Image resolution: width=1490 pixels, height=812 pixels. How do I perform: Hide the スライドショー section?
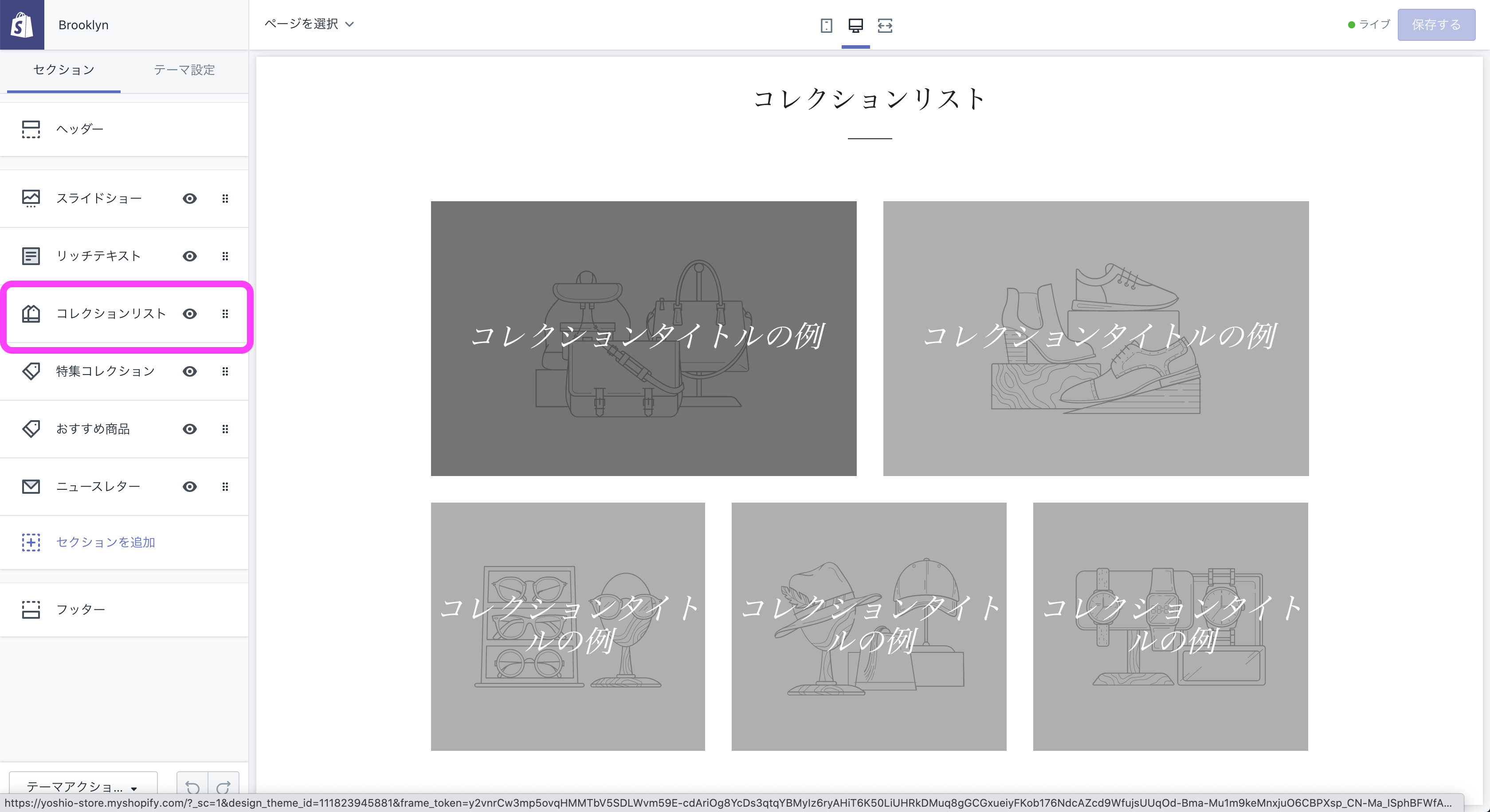[x=189, y=198]
